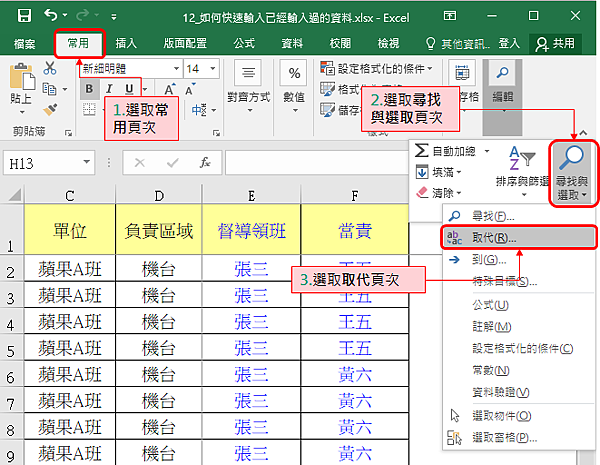Click the Cut scissors icon
600x465 pixels.
(x=50, y=68)
